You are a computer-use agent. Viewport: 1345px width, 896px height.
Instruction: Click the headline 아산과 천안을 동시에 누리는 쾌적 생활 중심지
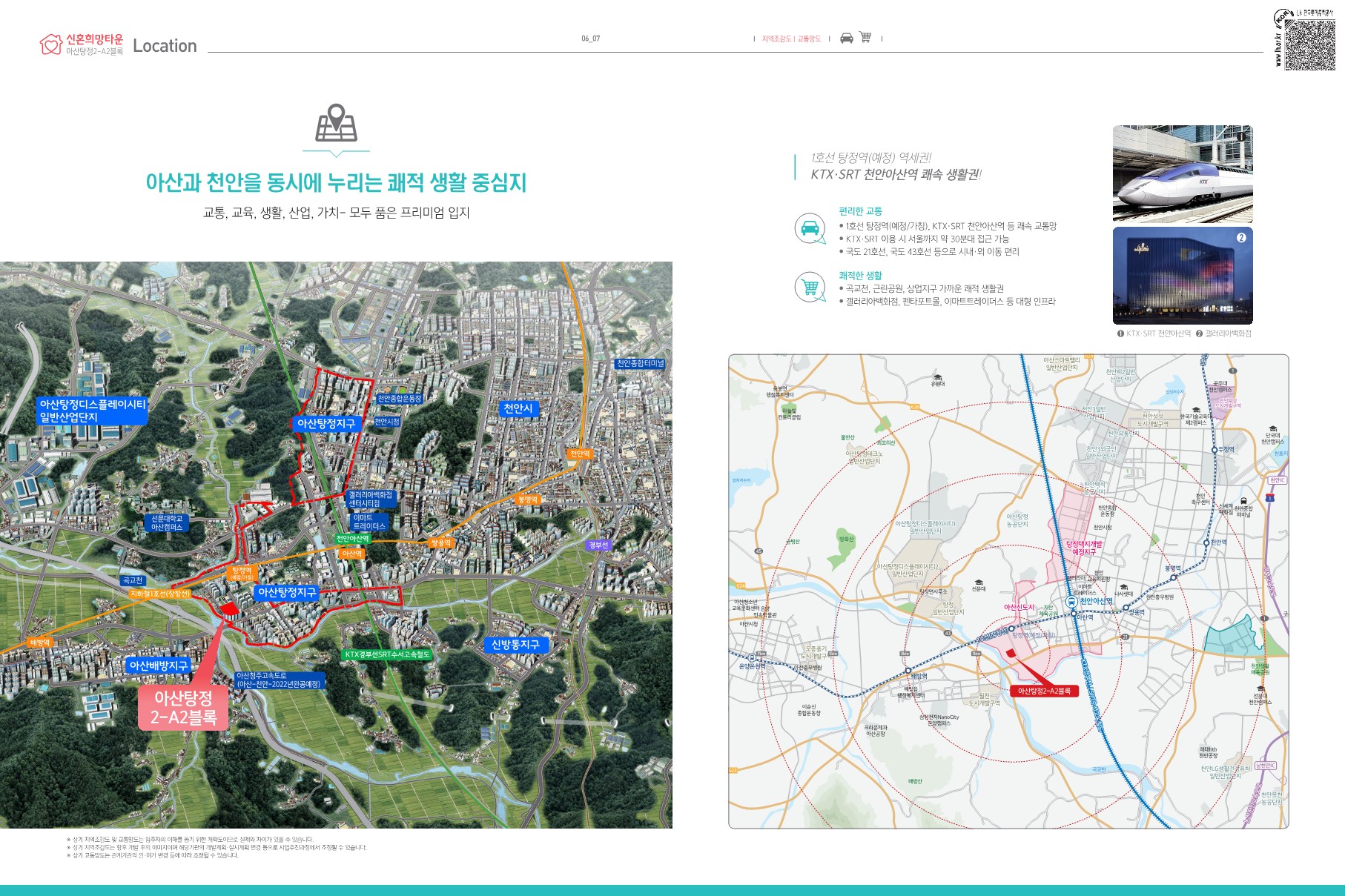point(336,182)
